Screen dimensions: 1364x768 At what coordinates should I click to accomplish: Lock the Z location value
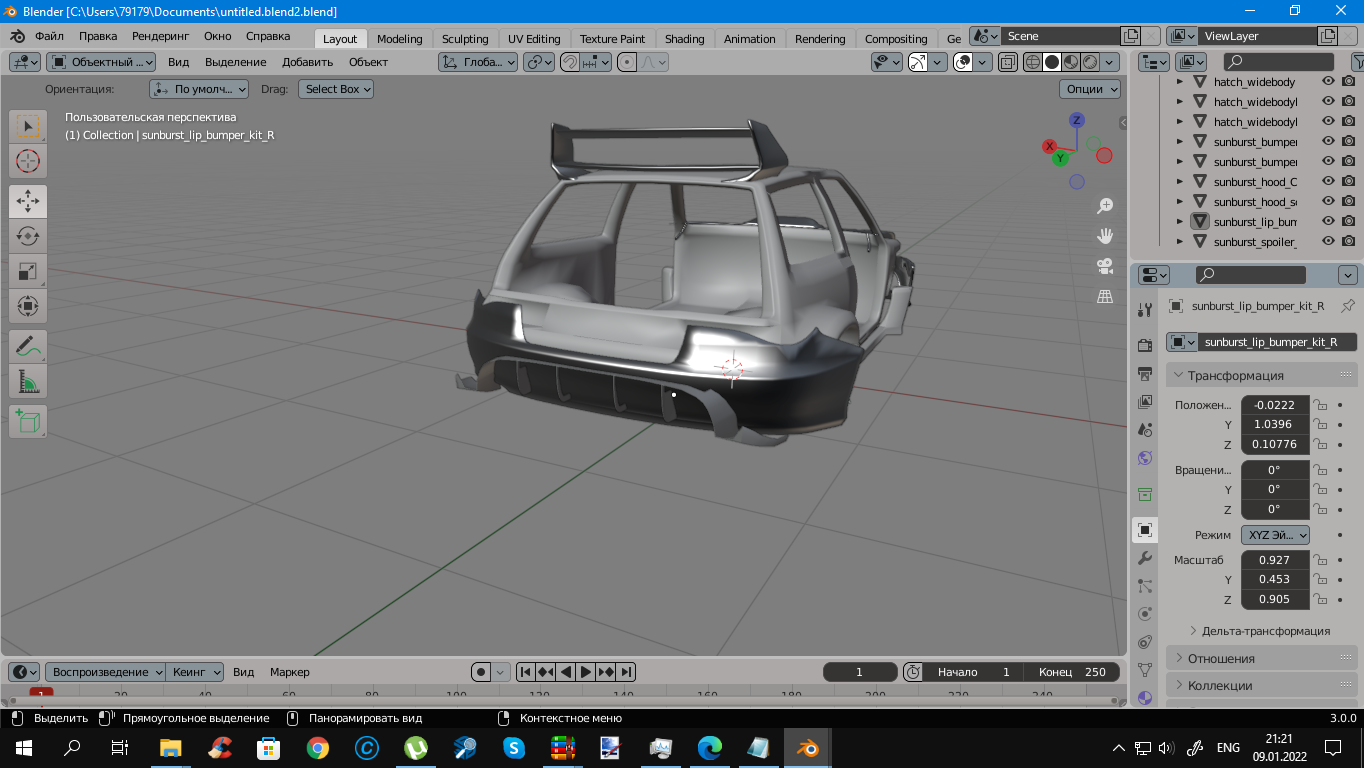tap(1320, 444)
